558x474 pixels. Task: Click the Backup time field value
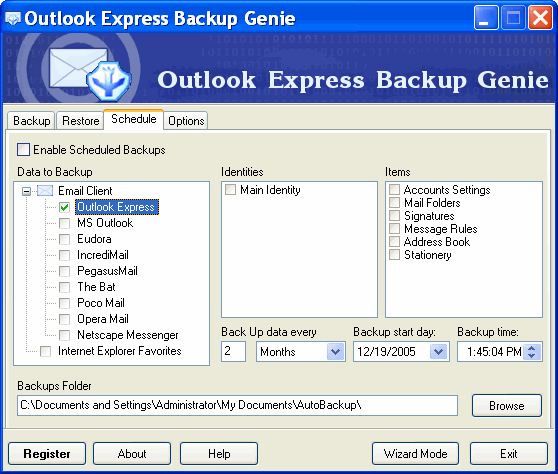(x=494, y=352)
